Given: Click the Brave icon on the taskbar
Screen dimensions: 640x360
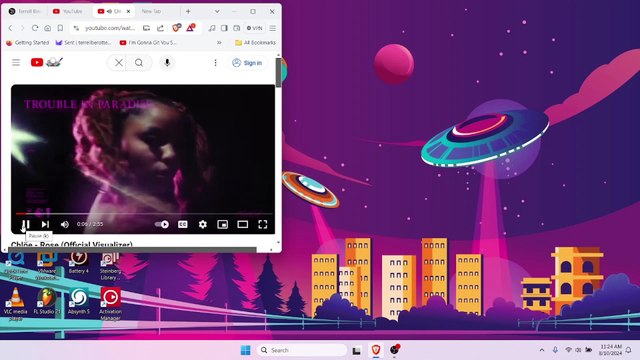Looking at the screenshot, I should pyautogui.click(x=376, y=350).
